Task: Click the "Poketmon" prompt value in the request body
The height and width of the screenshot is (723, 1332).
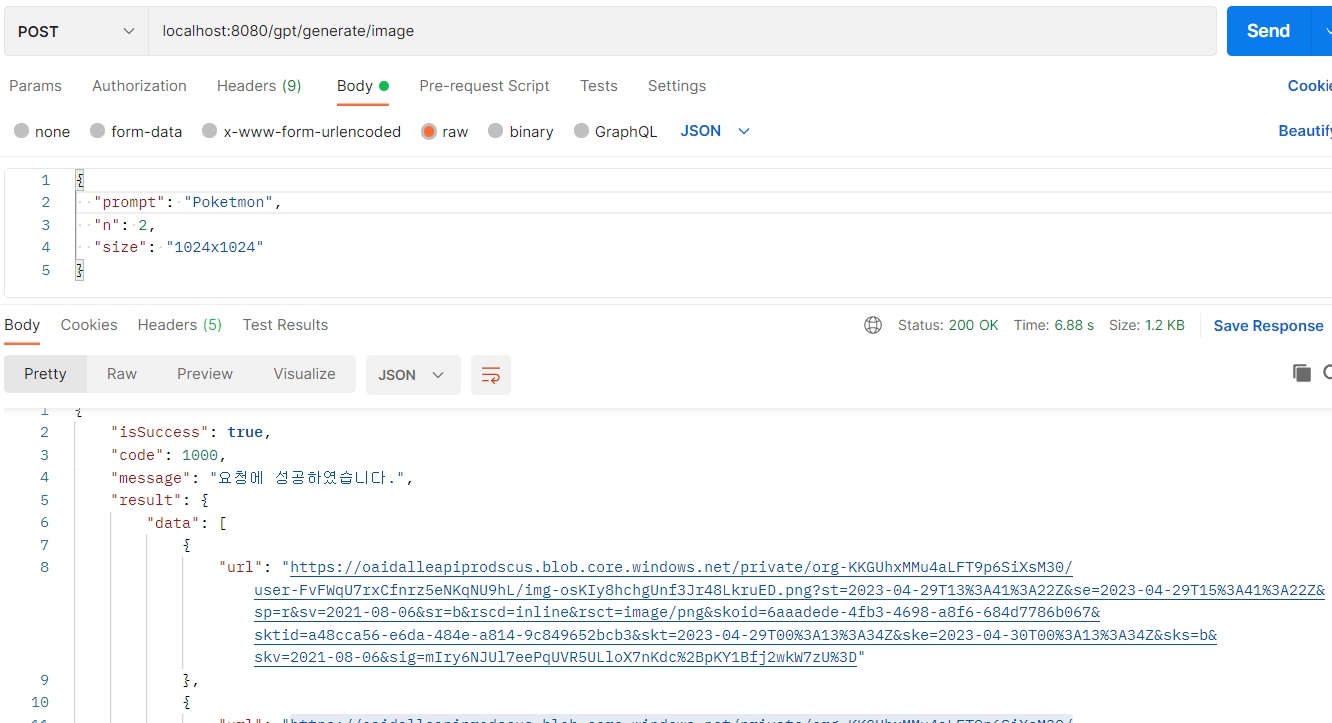Action: 228,202
